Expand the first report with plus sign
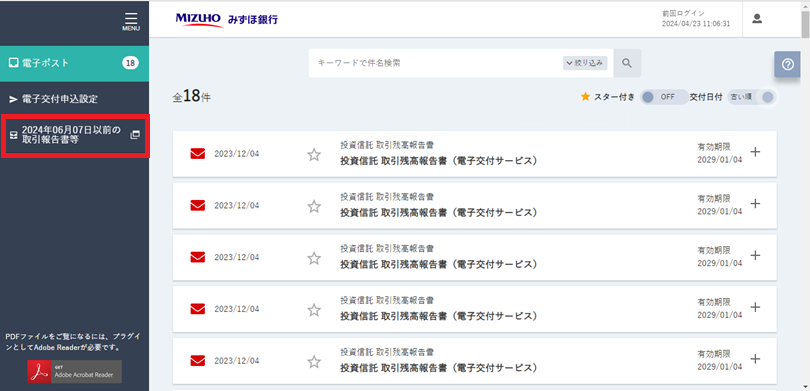Viewport: 810px width, 391px height. click(755, 152)
